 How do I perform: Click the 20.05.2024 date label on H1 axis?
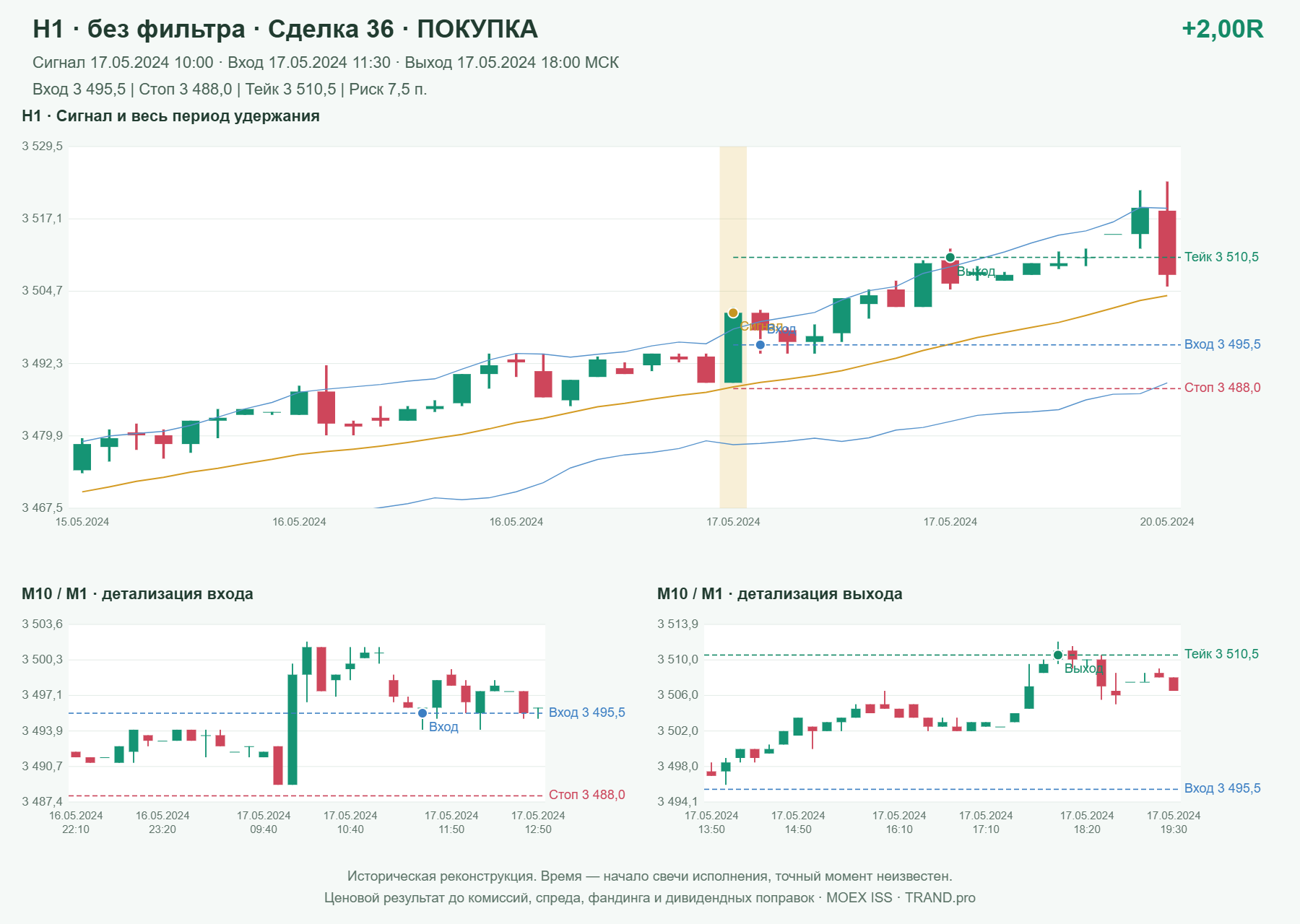1167,522
